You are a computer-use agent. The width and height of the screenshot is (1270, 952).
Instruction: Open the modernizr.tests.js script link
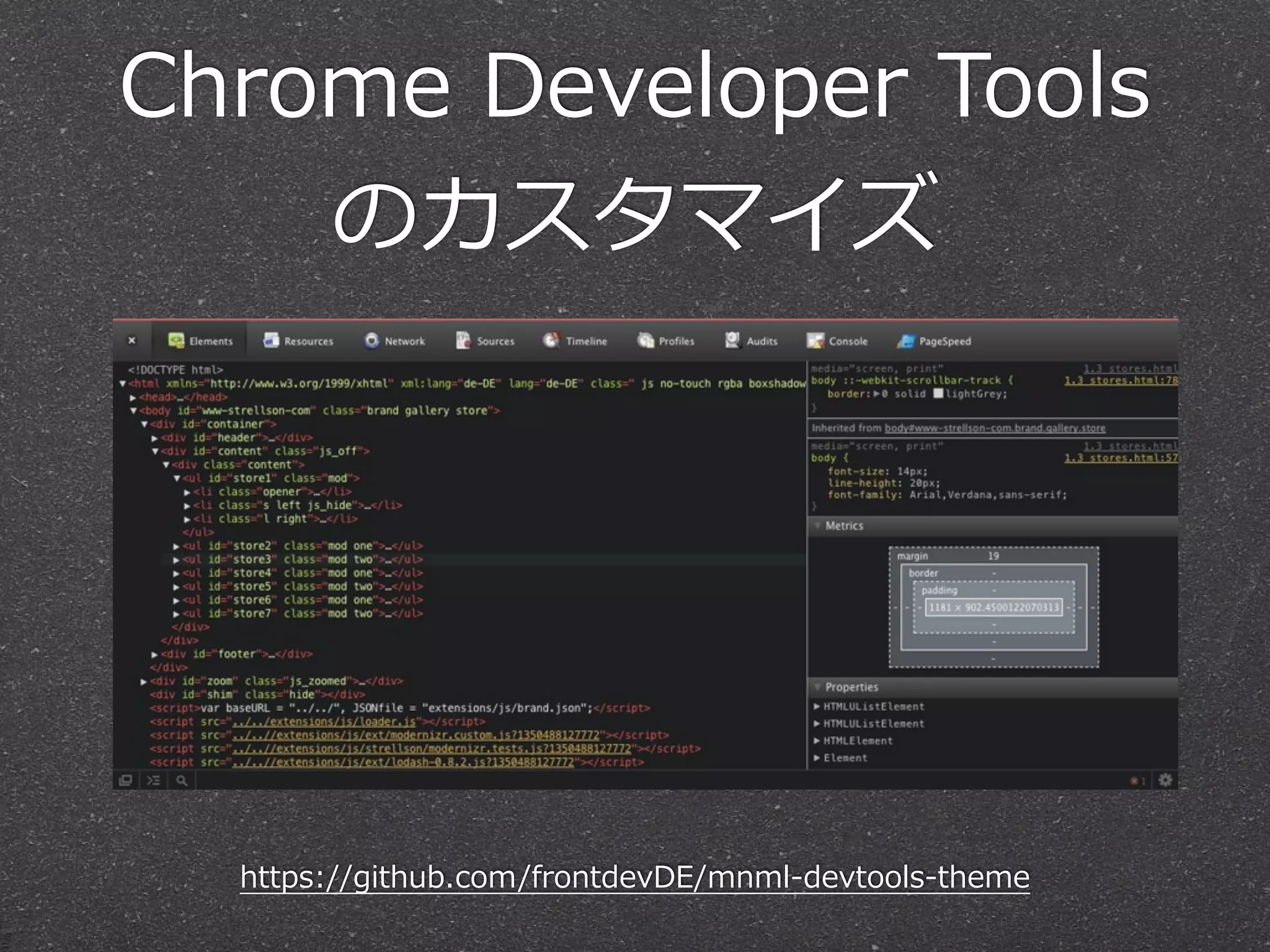(x=432, y=749)
